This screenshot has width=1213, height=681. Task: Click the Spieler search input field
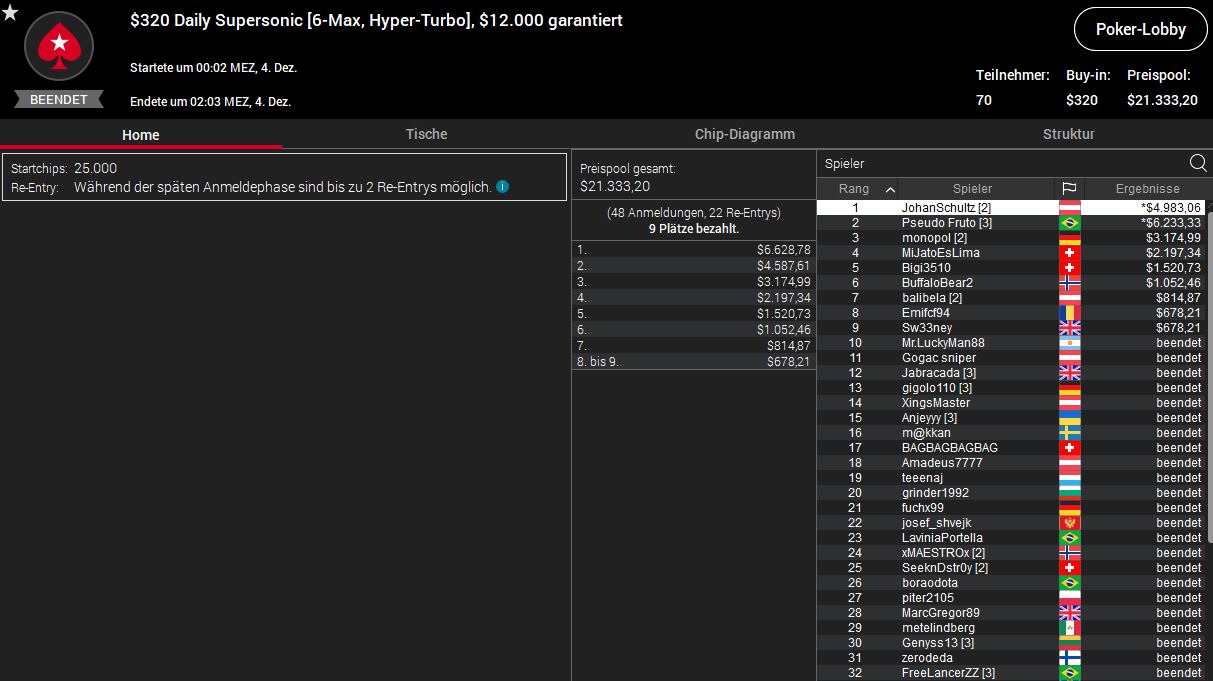[1000, 163]
